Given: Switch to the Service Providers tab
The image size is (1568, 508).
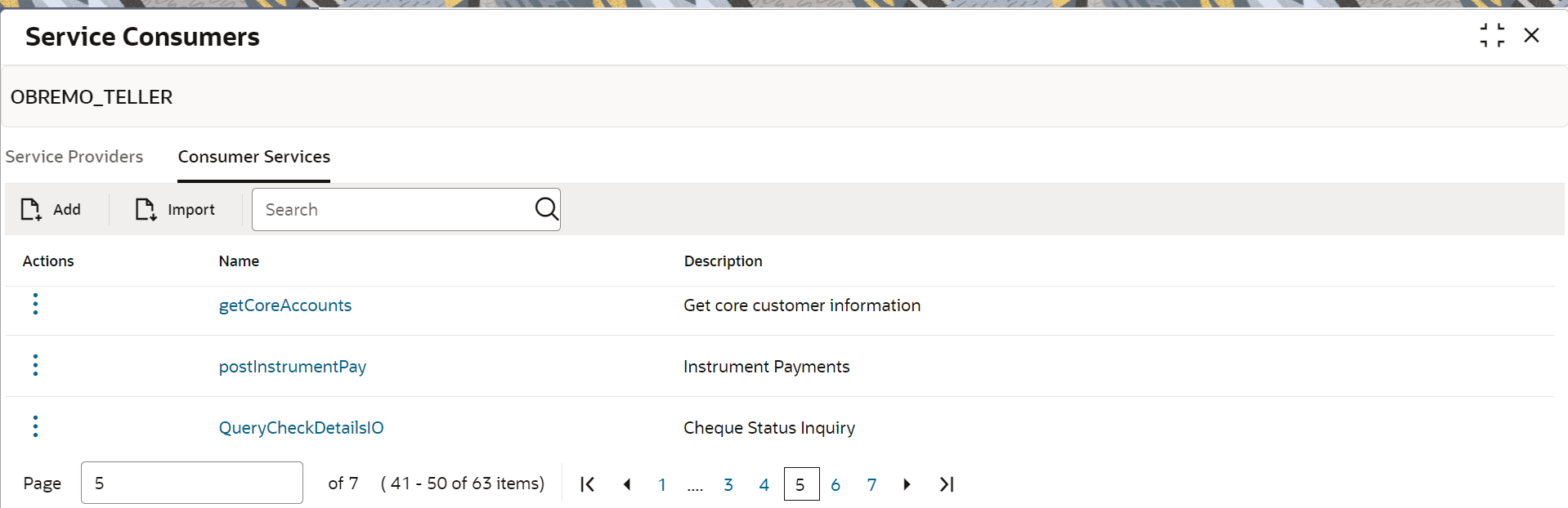Looking at the screenshot, I should click(74, 157).
